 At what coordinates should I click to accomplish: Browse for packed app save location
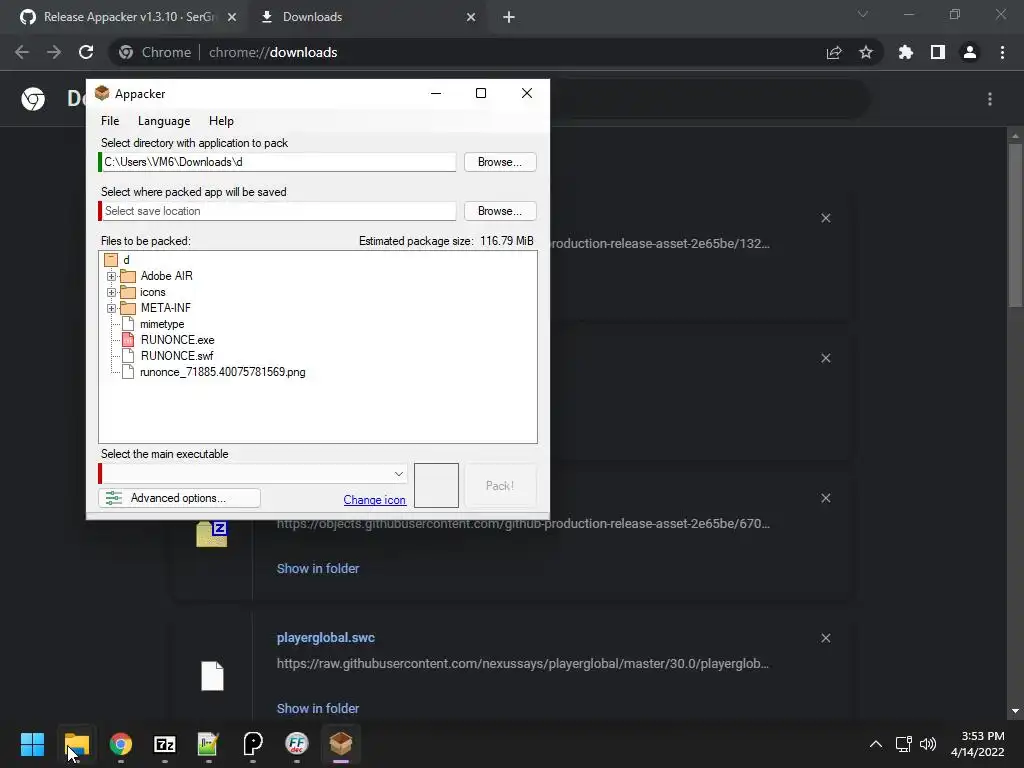[x=500, y=211]
